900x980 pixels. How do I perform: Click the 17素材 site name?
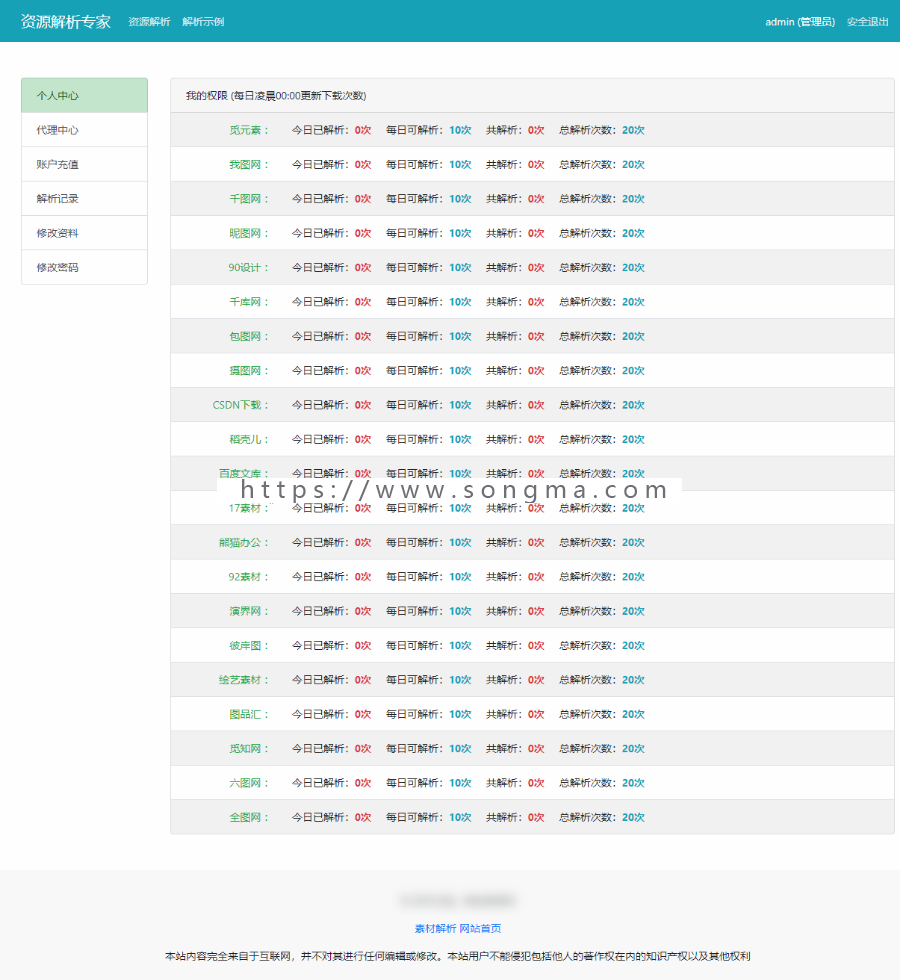[248, 508]
